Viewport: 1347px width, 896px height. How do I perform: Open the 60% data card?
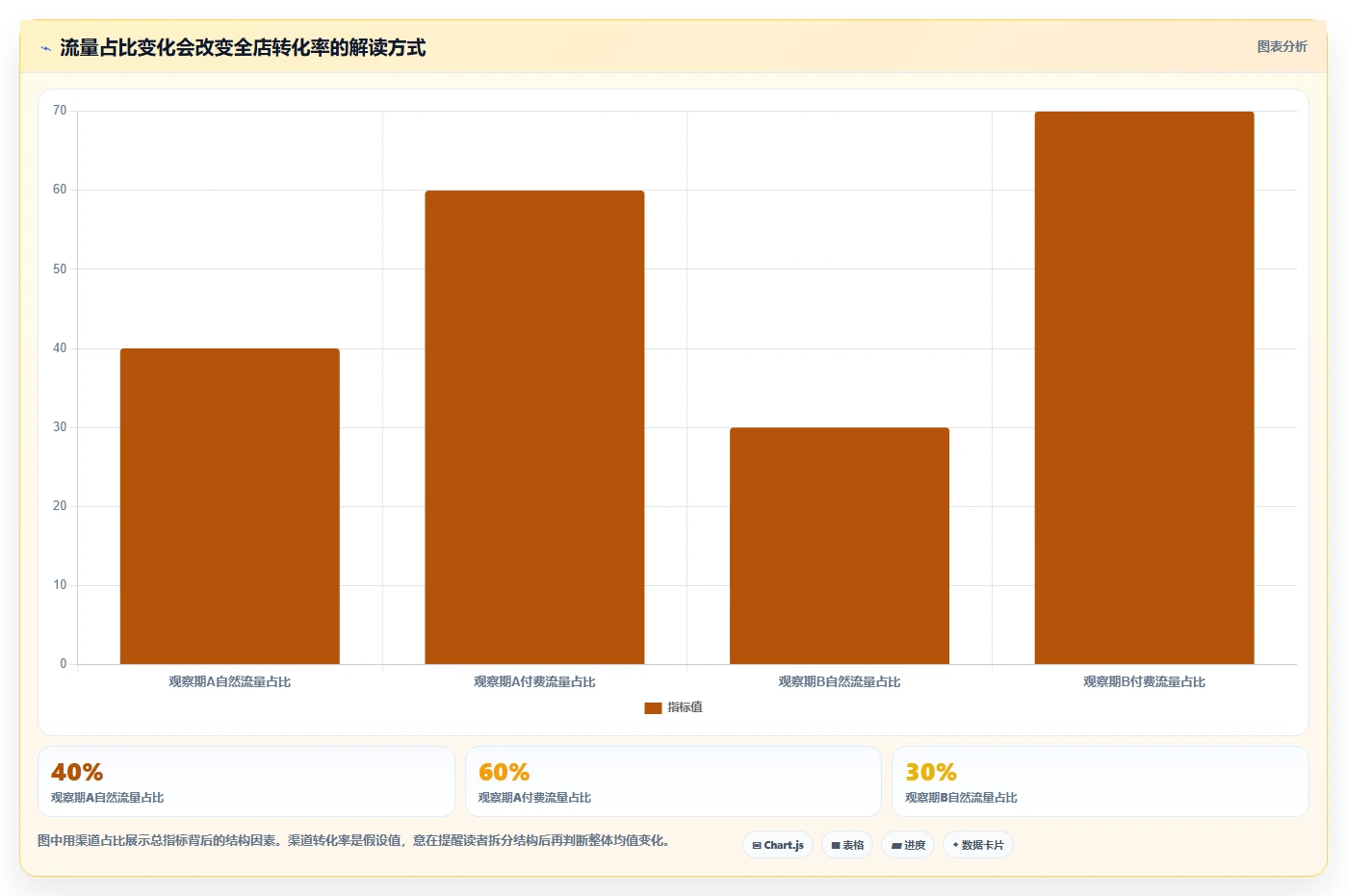click(673, 781)
